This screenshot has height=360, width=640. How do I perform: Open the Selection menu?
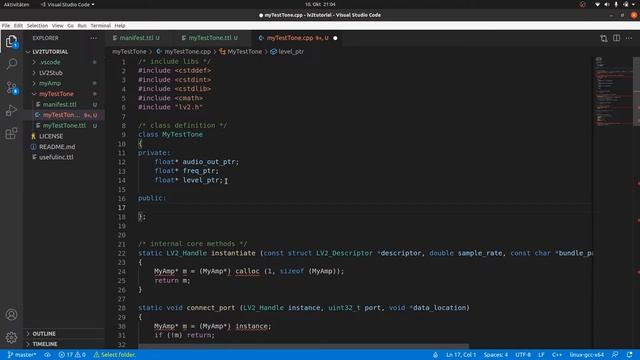tap(37, 25)
